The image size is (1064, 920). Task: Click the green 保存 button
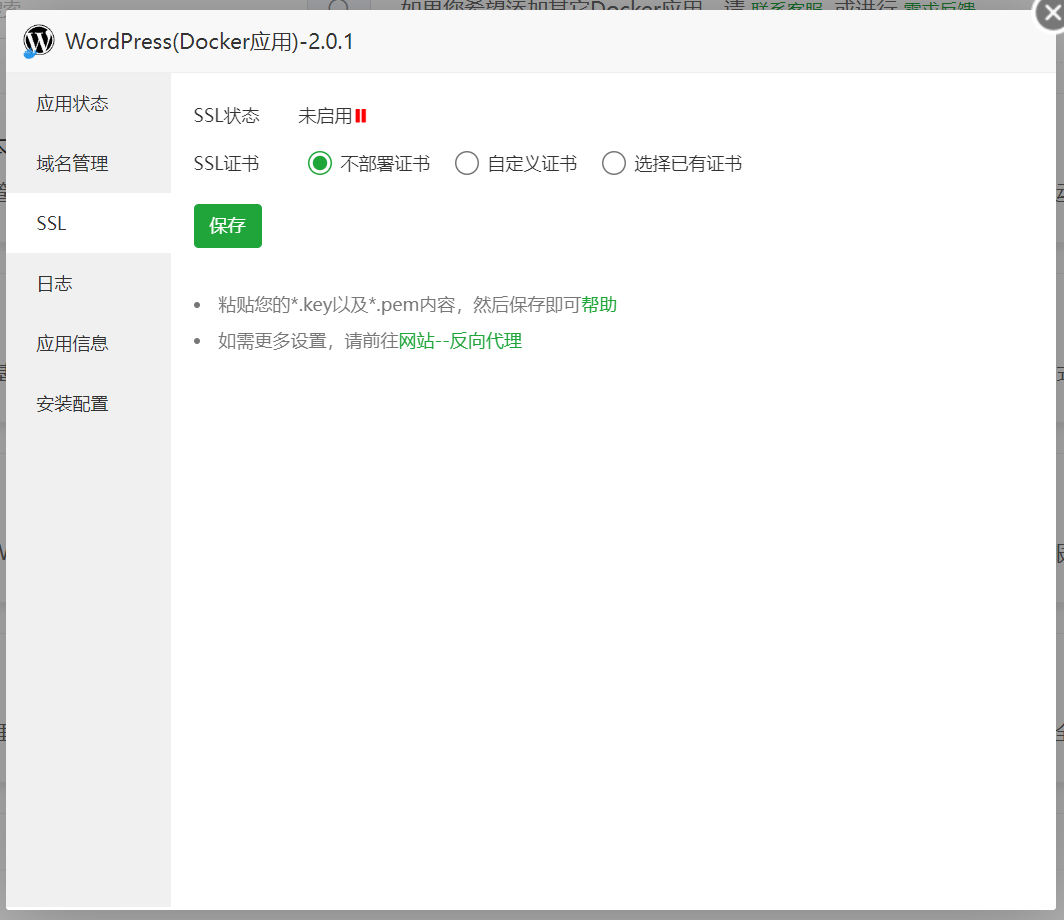click(x=227, y=225)
